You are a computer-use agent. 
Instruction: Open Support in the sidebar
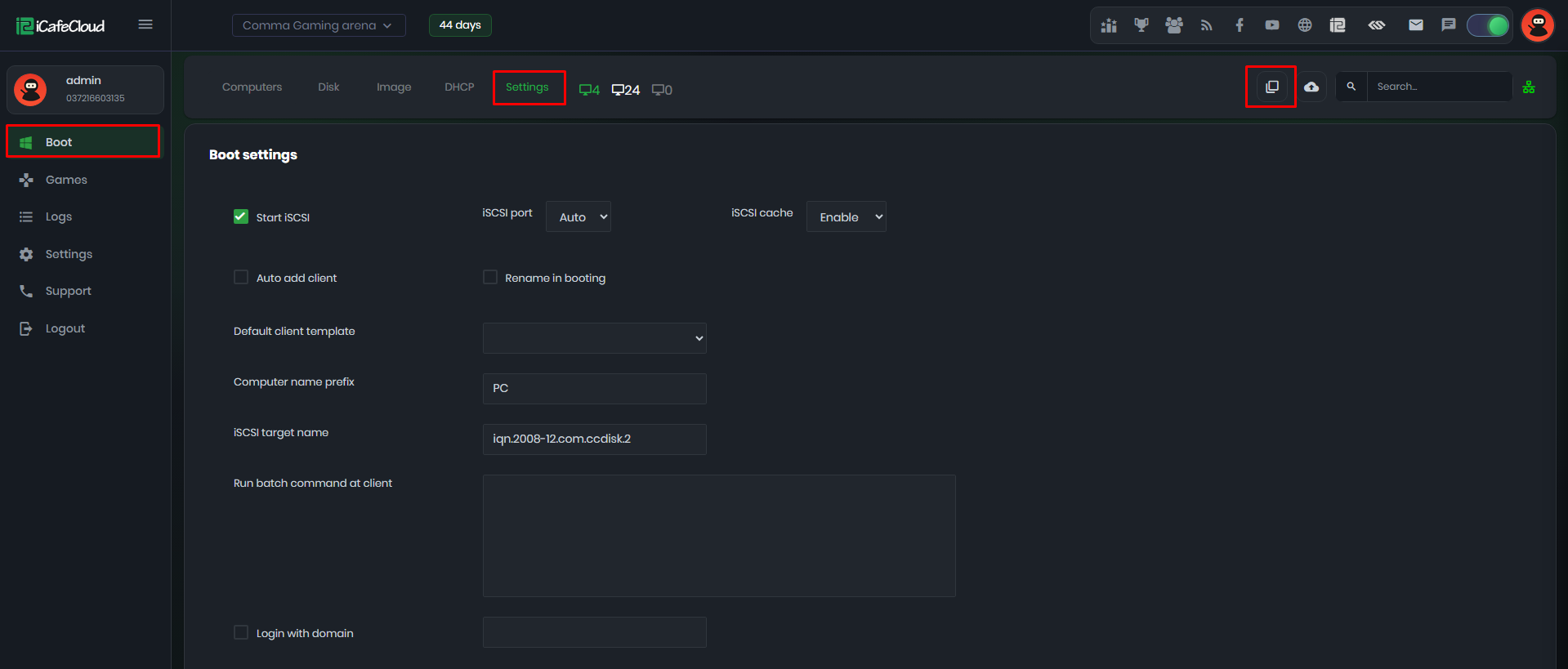(85, 291)
